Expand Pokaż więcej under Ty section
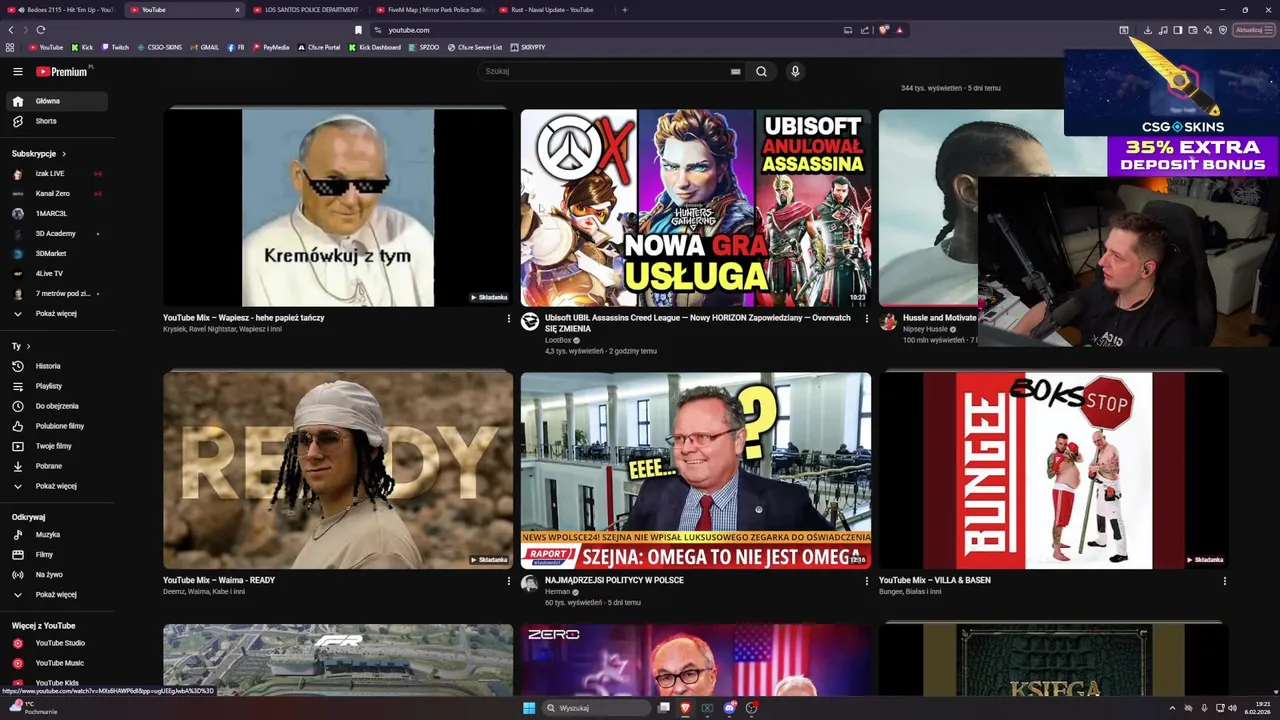Viewport: 1280px width, 720px height. (x=57, y=486)
